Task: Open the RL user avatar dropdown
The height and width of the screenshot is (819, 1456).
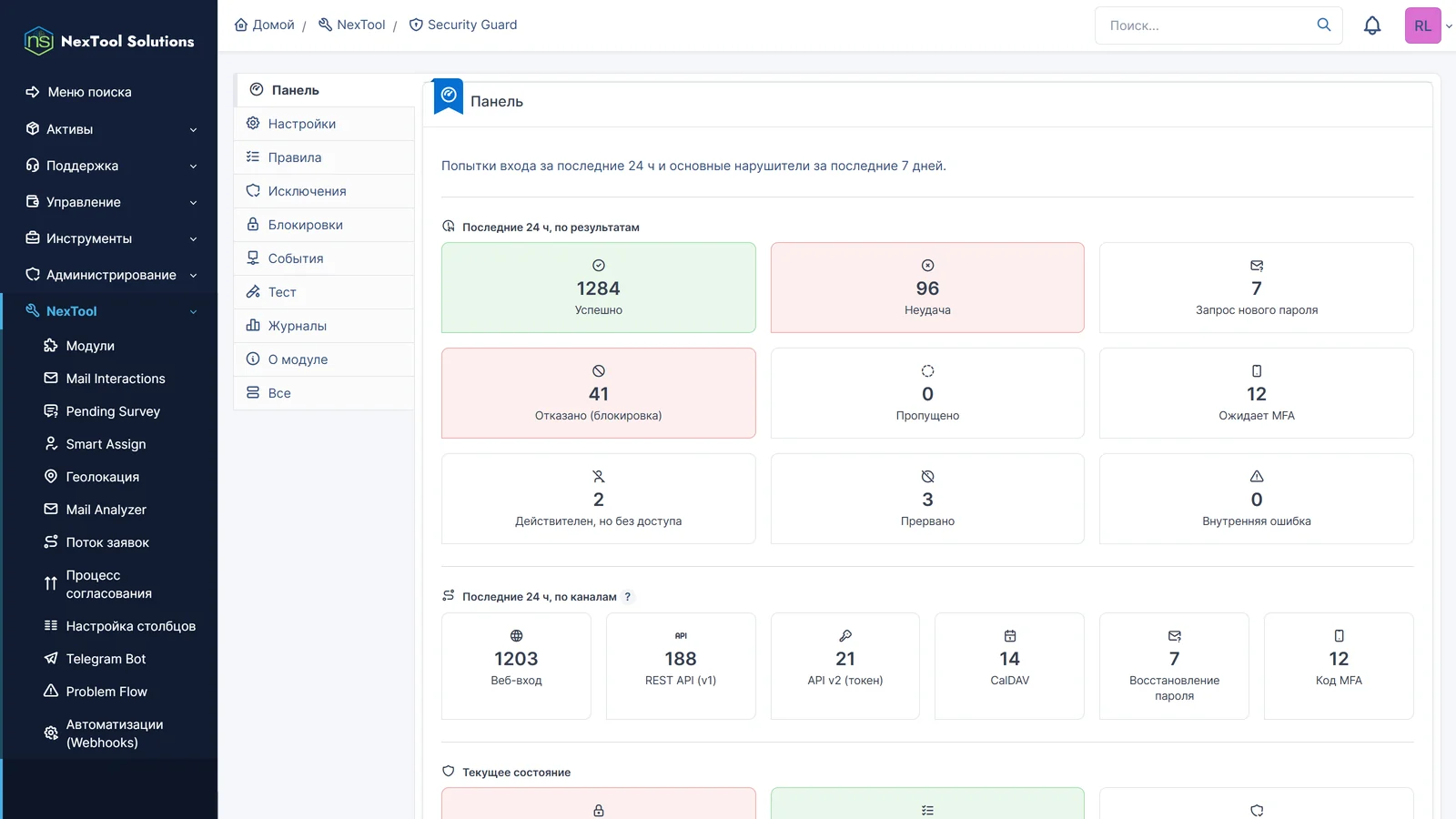Action: click(1429, 25)
